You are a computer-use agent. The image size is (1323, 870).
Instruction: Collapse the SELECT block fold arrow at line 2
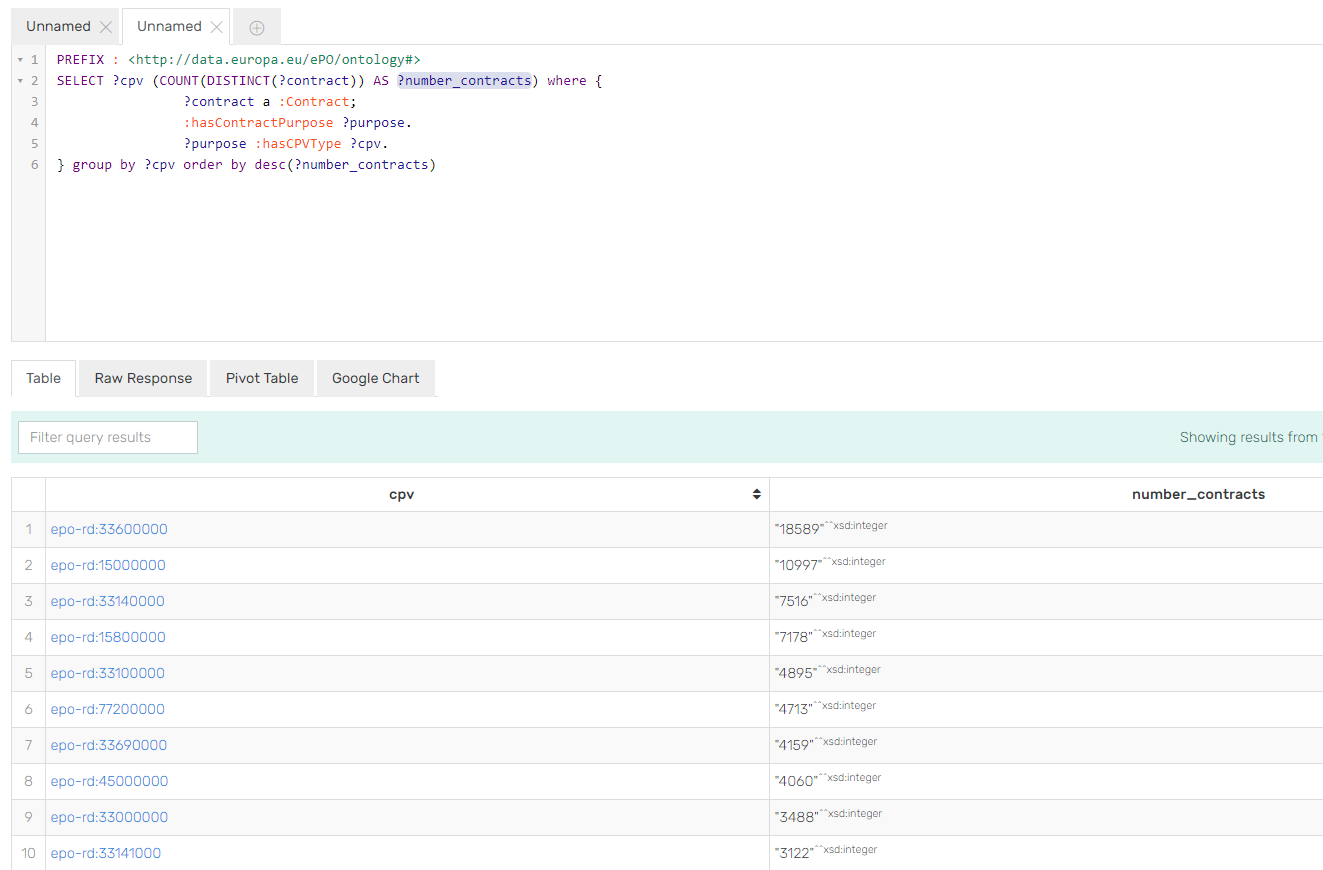point(20,81)
